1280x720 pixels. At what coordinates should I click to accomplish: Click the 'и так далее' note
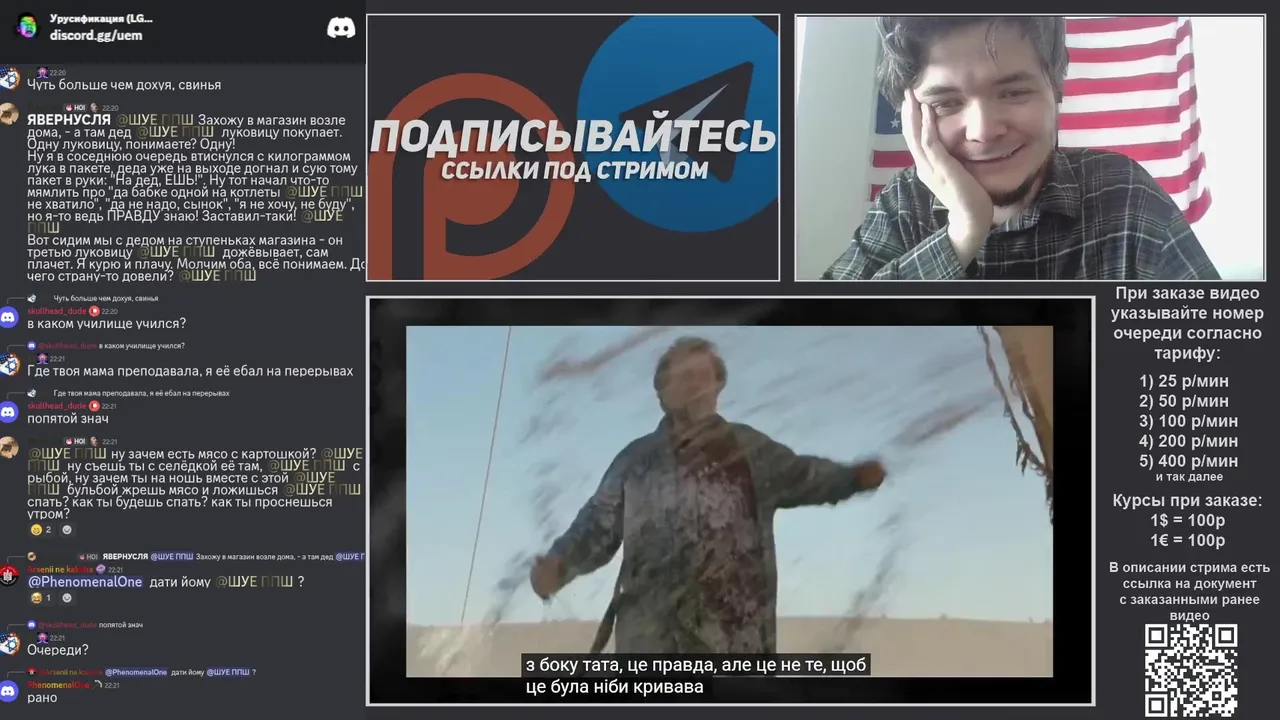[x=1189, y=477]
